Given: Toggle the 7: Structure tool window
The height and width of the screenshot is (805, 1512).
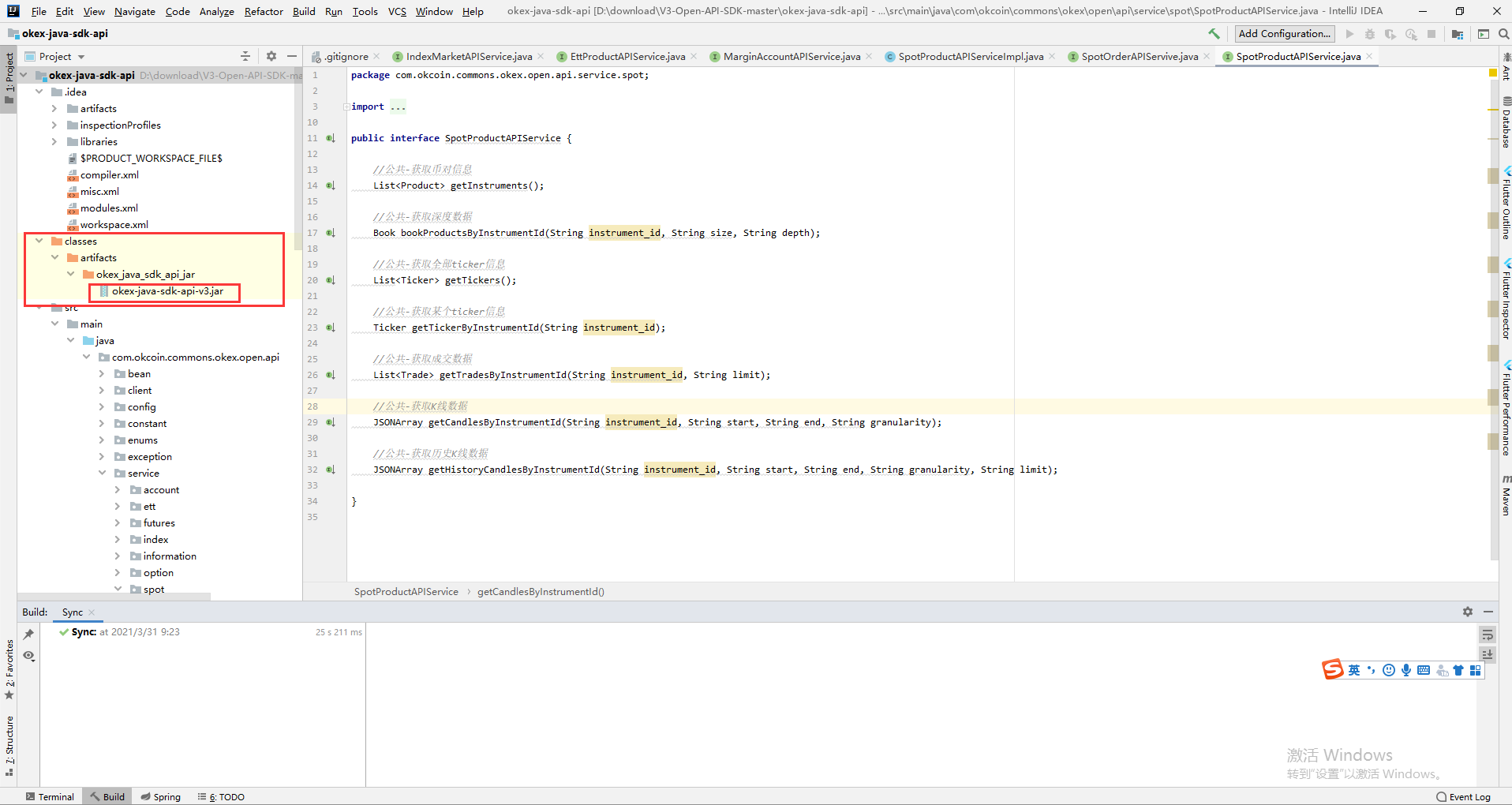Looking at the screenshot, I should point(9,746).
